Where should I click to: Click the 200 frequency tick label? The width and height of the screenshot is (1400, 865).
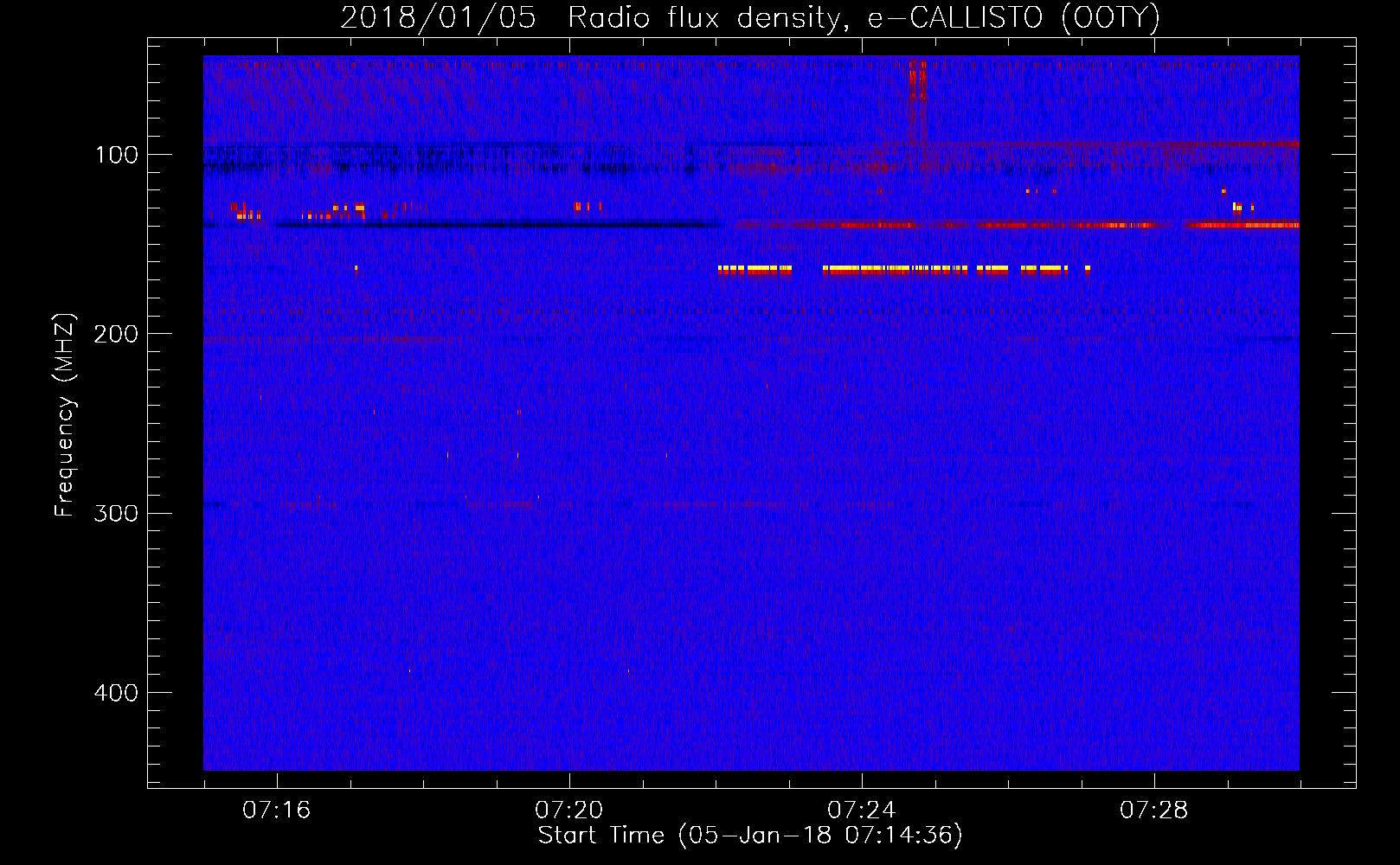(x=116, y=334)
